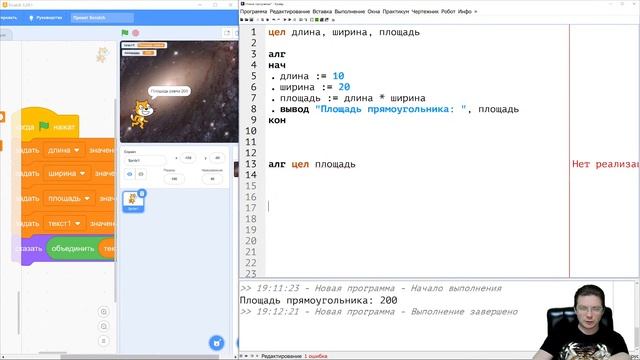Viewport: 640px width, 360px height.
Task: Zoom in the Scratch workspace
Action: (x=104, y=312)
